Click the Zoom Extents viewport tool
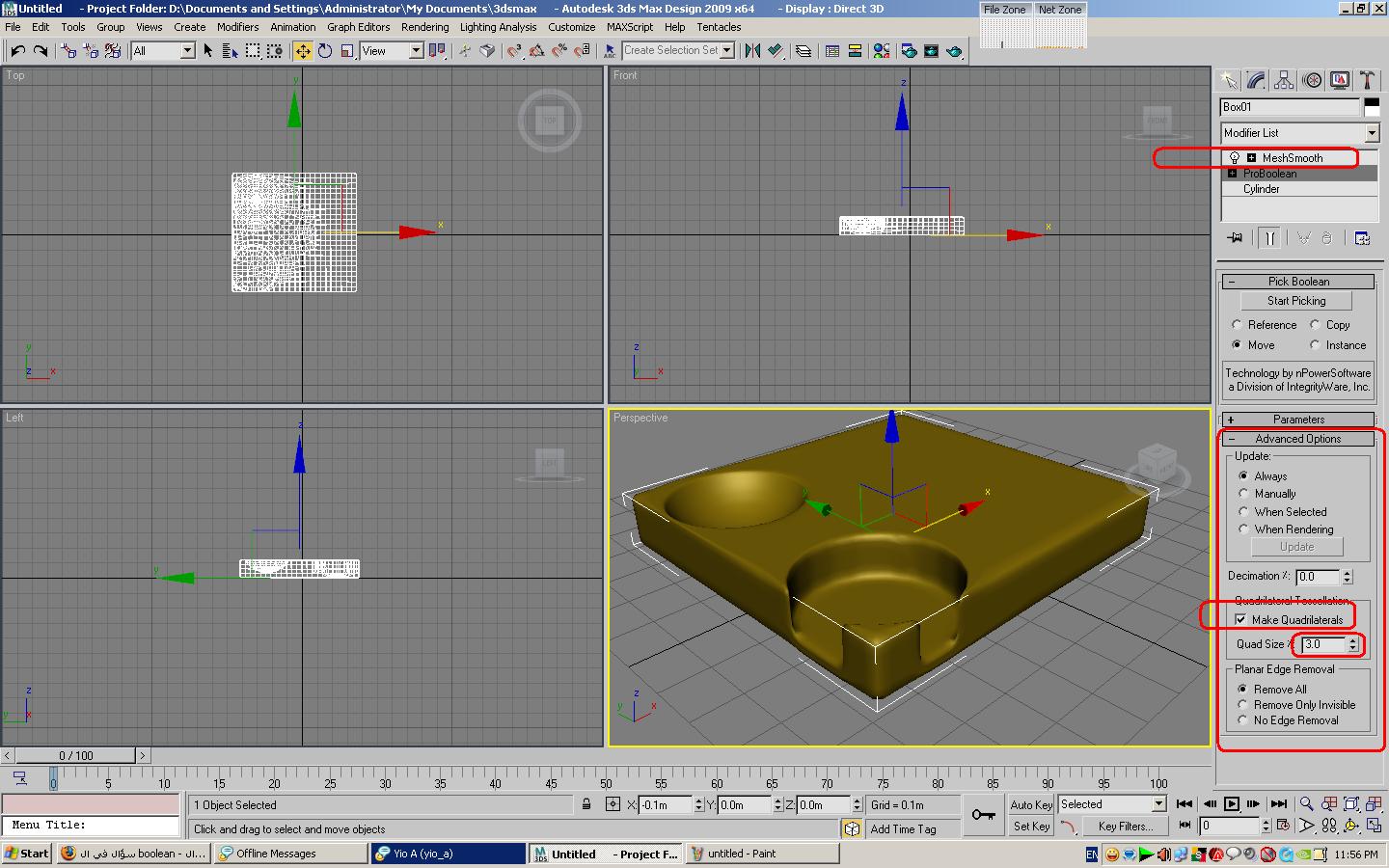This screenshot has width=1389, height=868. click(1351, 803)
